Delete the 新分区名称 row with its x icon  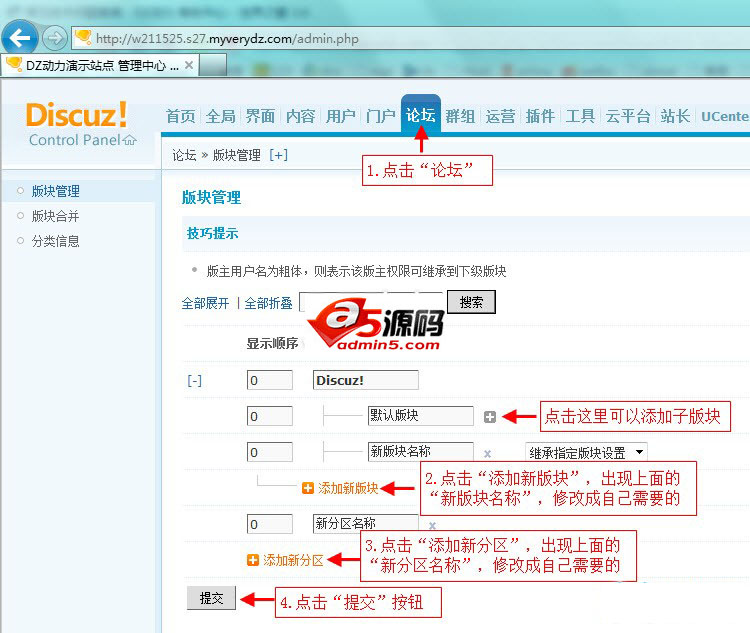(432, 525)
